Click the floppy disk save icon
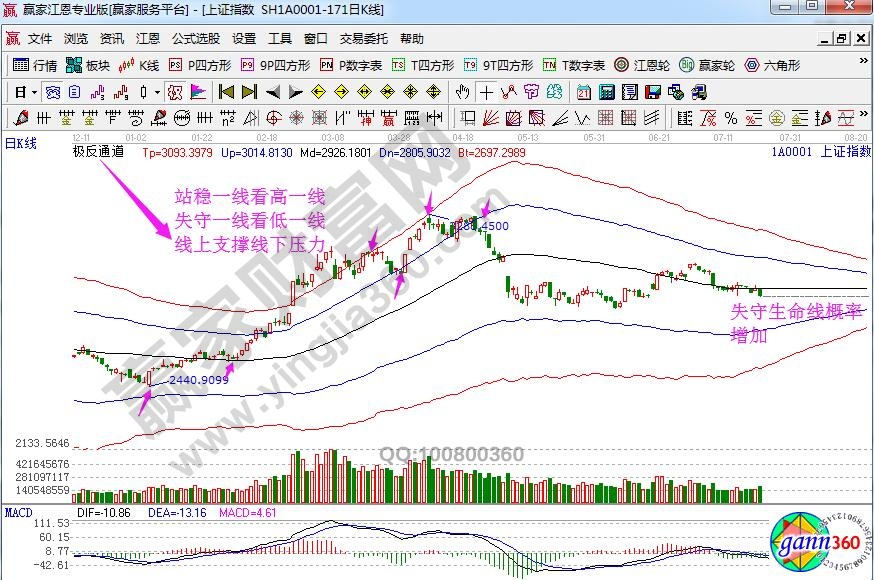 click(654, 92)
